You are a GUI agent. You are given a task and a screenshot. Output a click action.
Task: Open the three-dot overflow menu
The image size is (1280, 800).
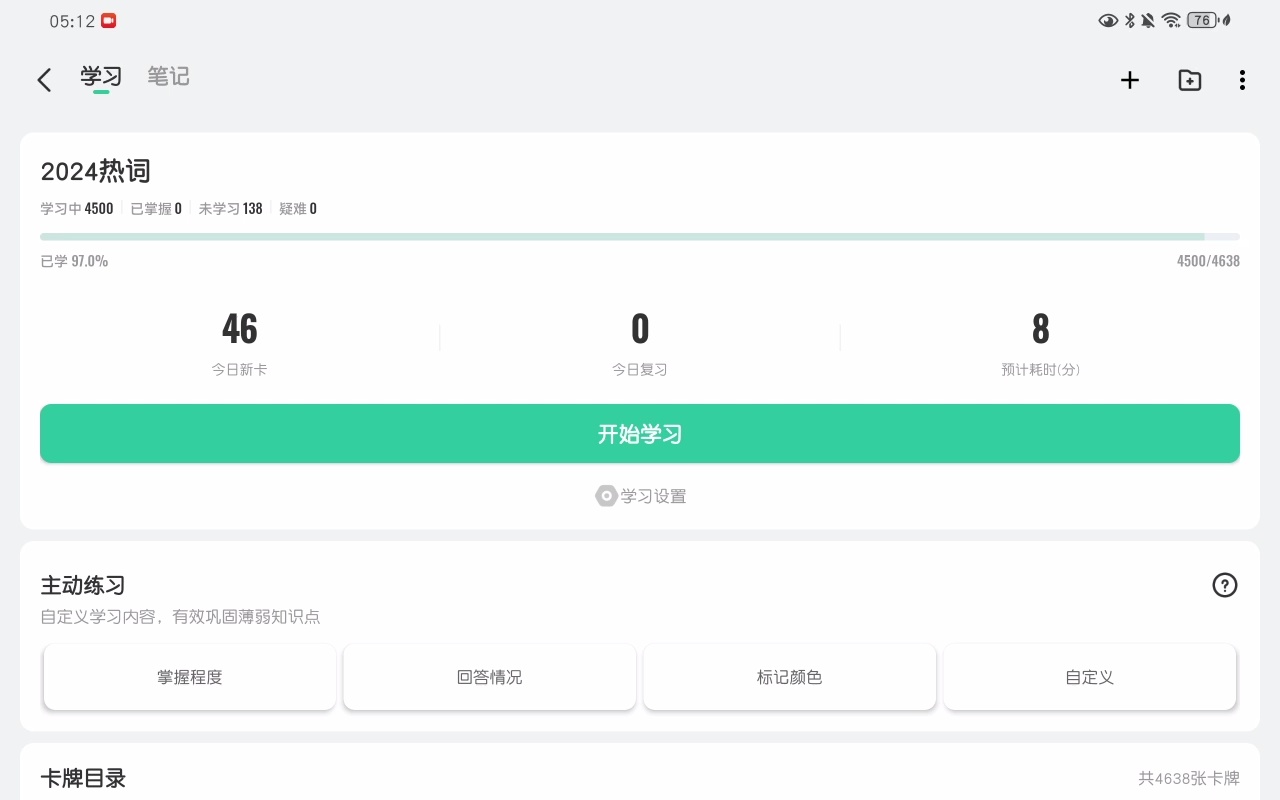[1241, 80]
